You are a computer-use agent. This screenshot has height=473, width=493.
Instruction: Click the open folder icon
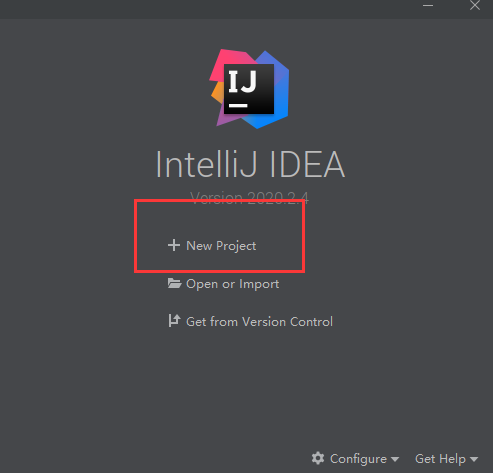pos(174,283)
